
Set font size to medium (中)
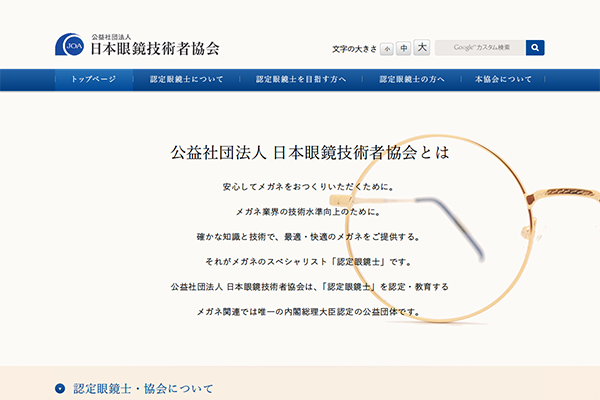coord(404,48)
